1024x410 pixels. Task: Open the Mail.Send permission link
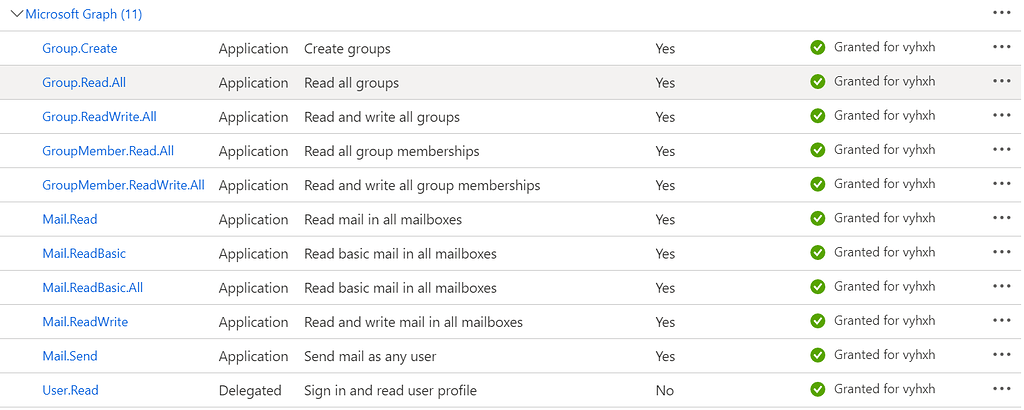tap(70, 356)
